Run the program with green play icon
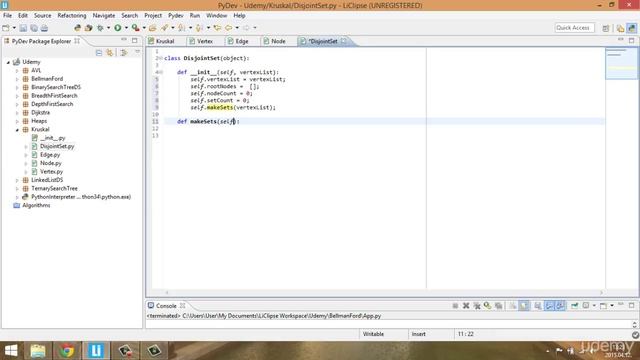640x360 pixels. (x=118, y=28)
